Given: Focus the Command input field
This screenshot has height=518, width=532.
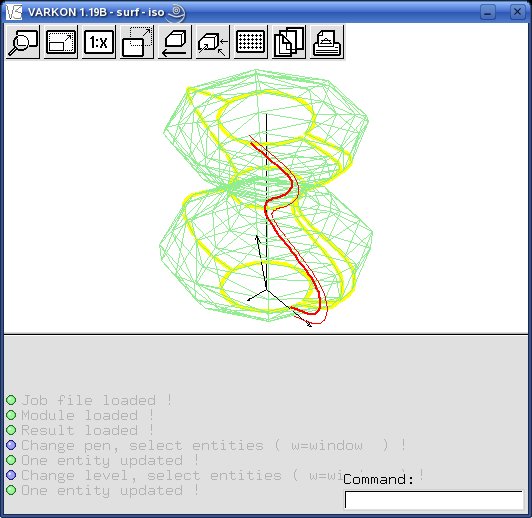Looking at the screenshot, I should [x=434, y=500].
